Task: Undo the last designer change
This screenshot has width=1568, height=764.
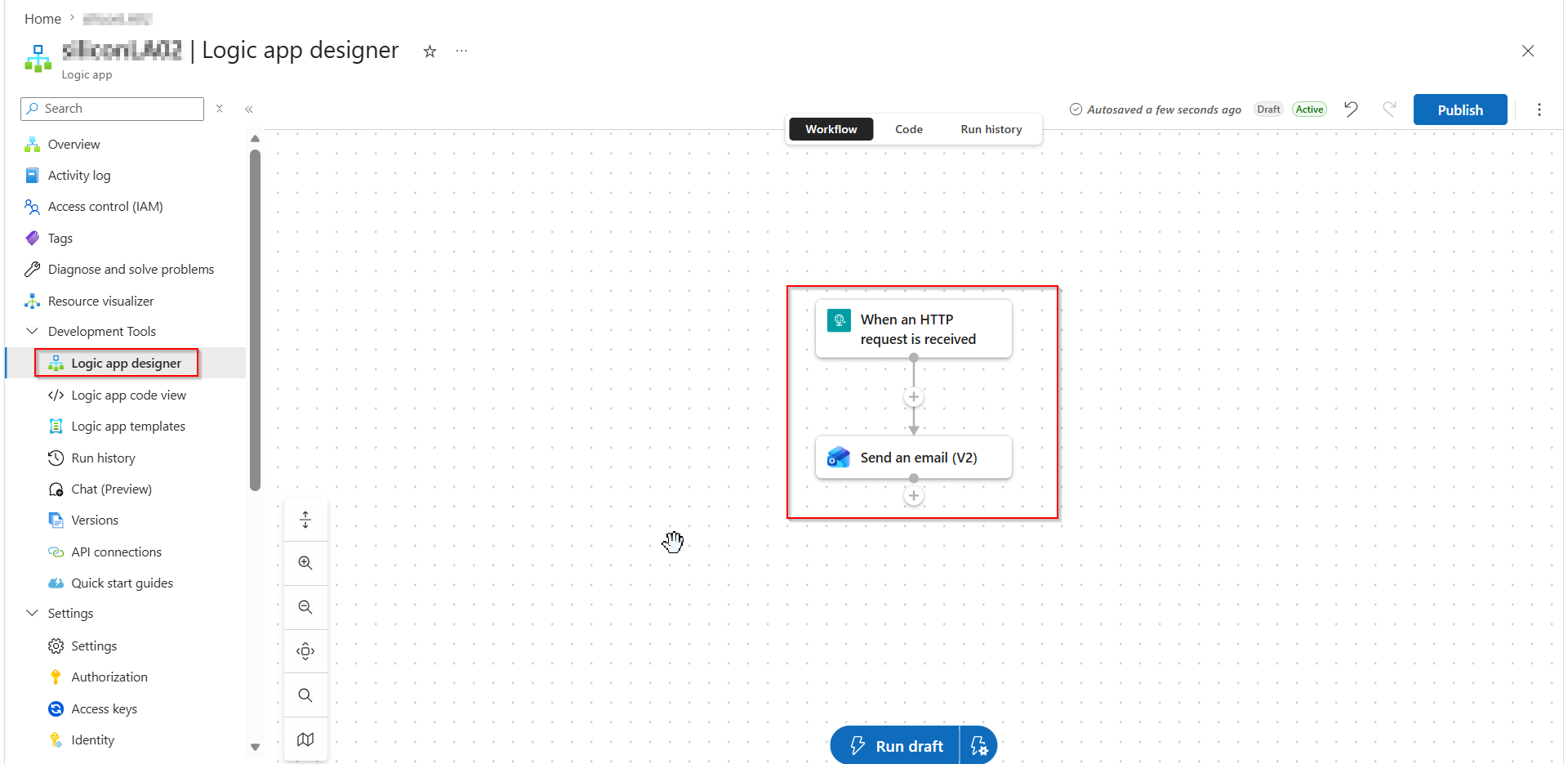Action: (1352, 109)
